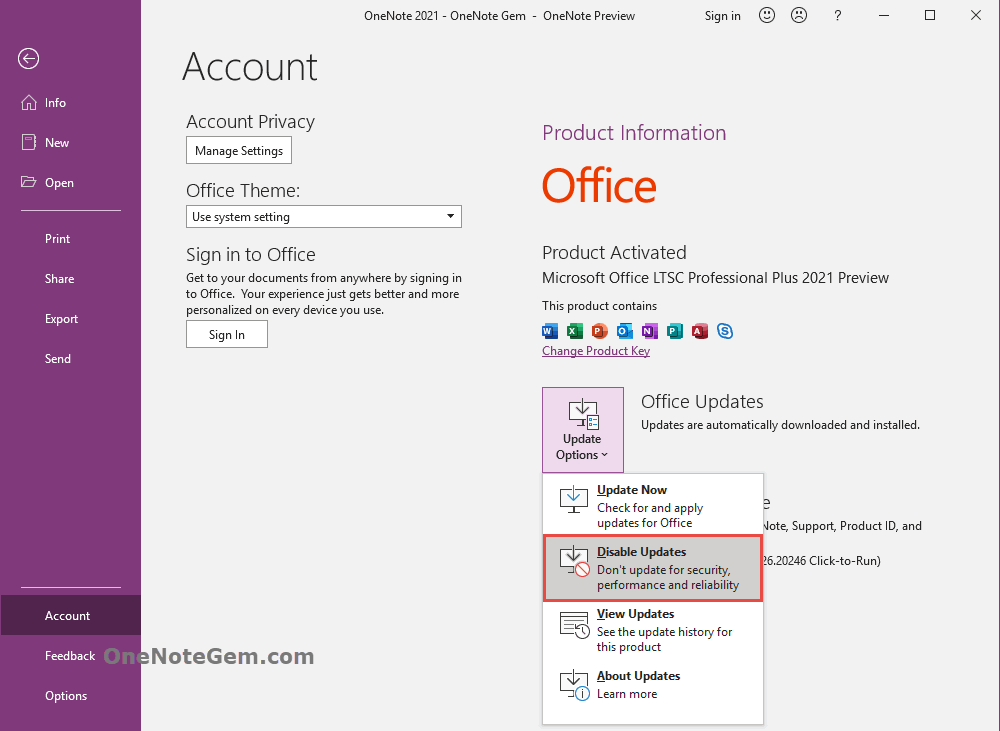Open the Print page

(x=70, y=239)
